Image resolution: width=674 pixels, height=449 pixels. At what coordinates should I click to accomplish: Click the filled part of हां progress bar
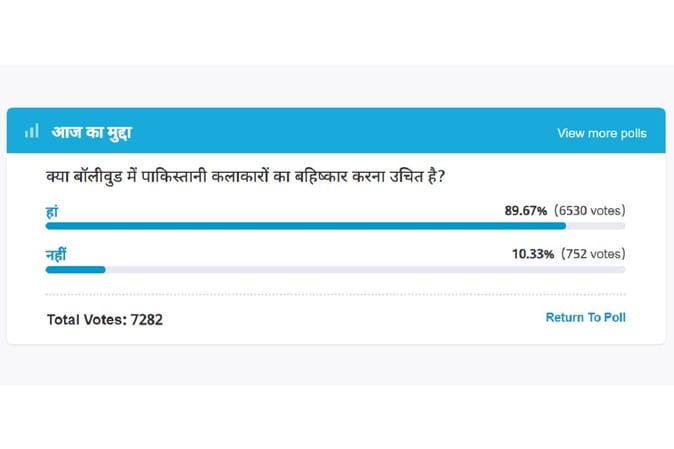coord(306,226)
